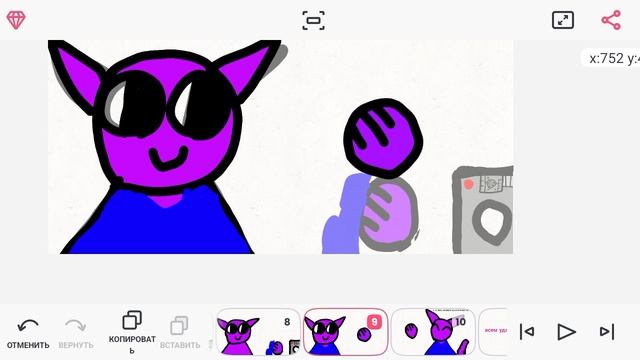640x360 pixels.
Task: Jump to the first frame
Action: tap(527, 331)
